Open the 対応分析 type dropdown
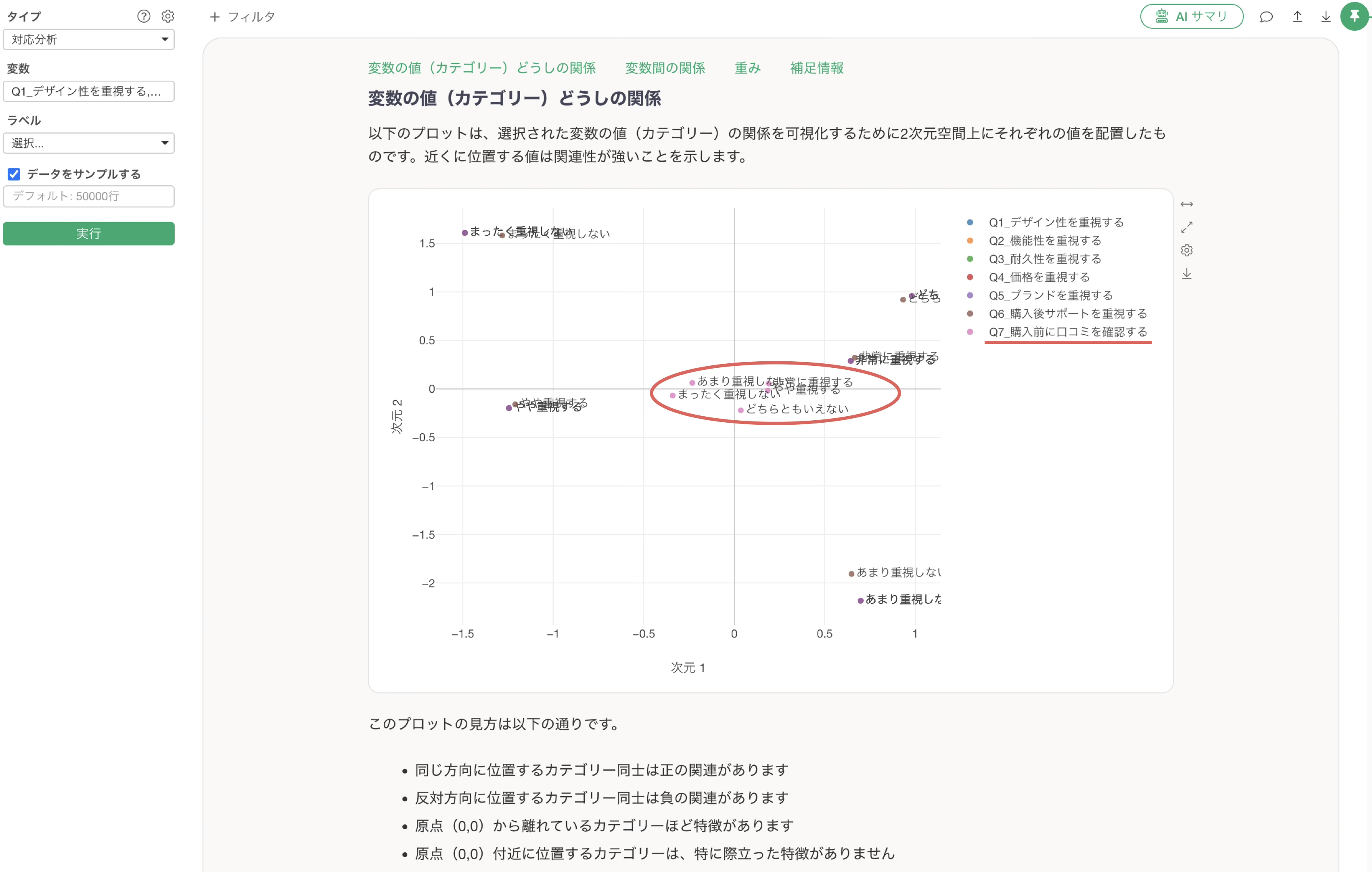The width and height of the screenshot is (1372, 872). click(88, 39)
